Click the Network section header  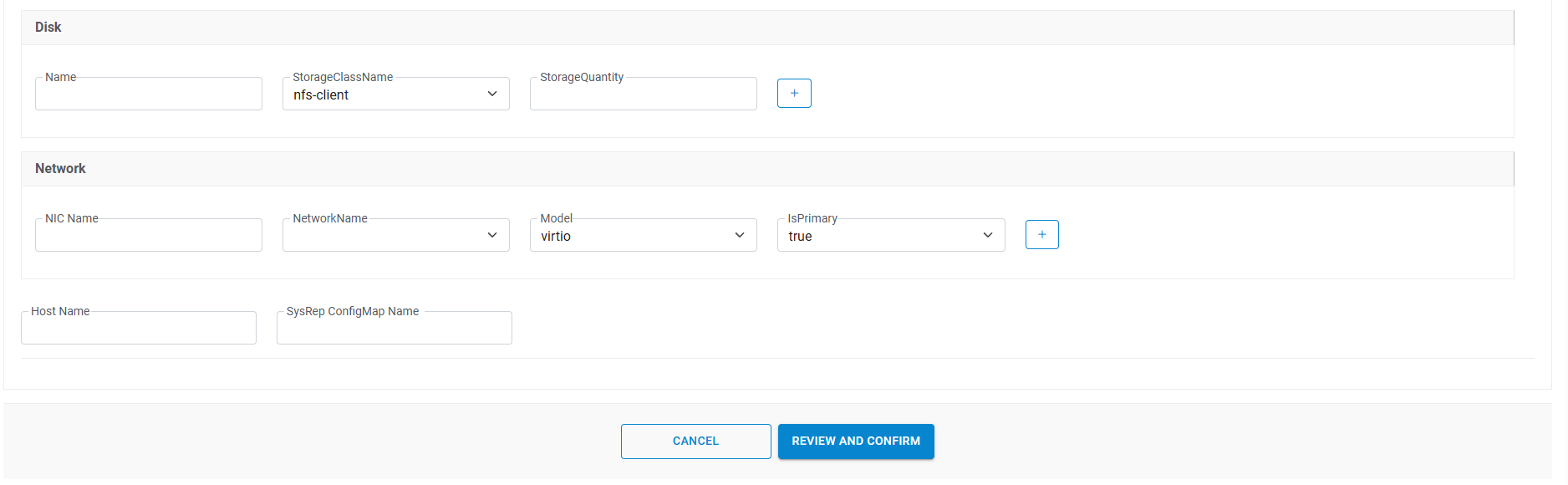[x=60, y=169]
